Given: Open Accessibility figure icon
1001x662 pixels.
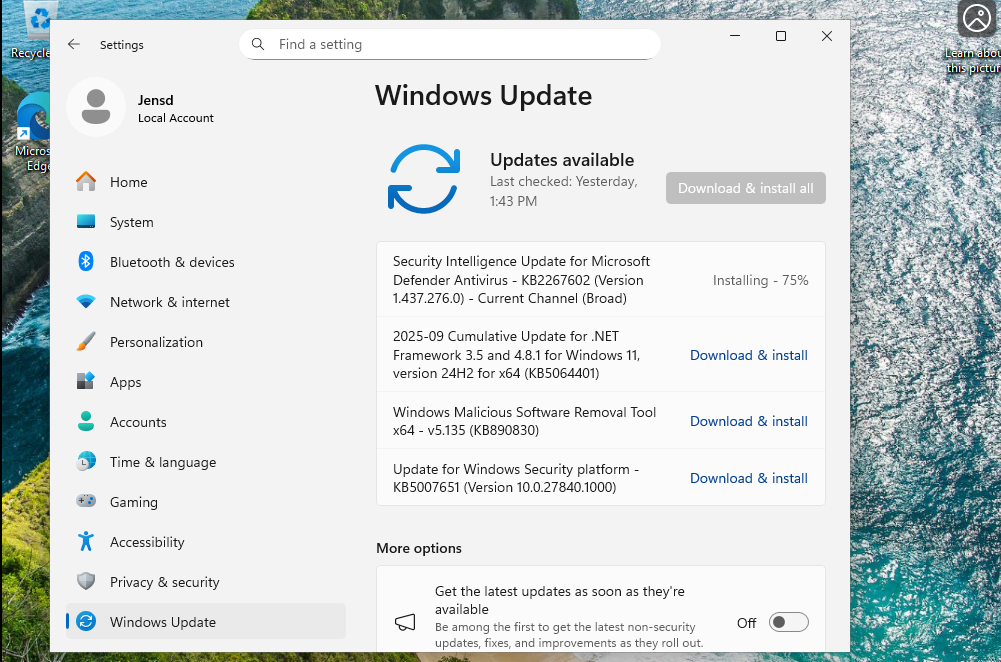Looking at the screenshot, I should pyautogui.click(x=86, y=542).
